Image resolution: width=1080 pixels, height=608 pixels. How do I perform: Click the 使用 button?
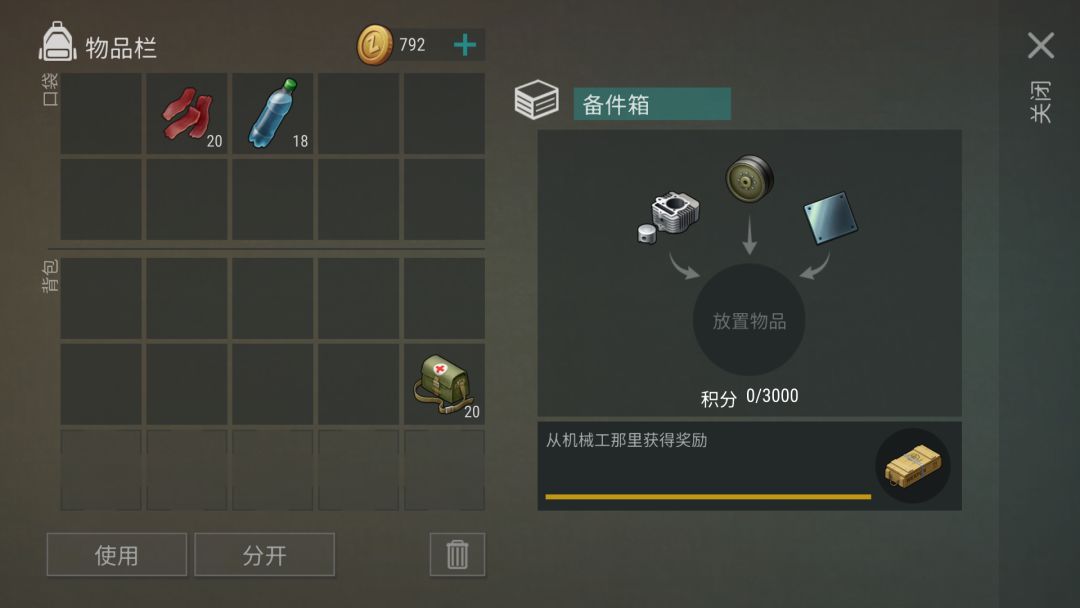pyautogui.click(x=116, y=554)
